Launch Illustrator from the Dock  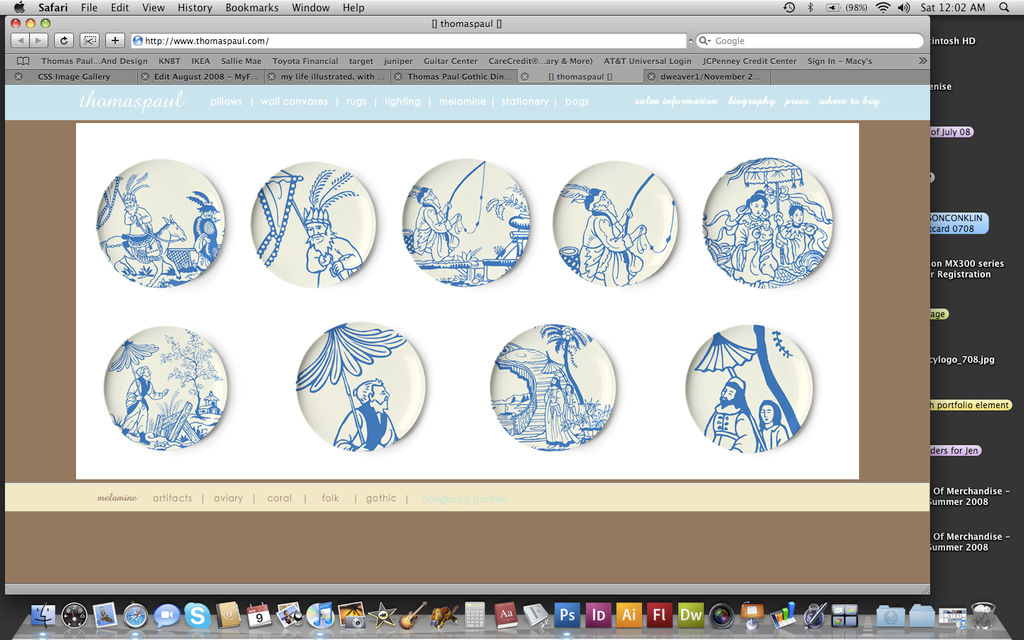pos(628,616)
